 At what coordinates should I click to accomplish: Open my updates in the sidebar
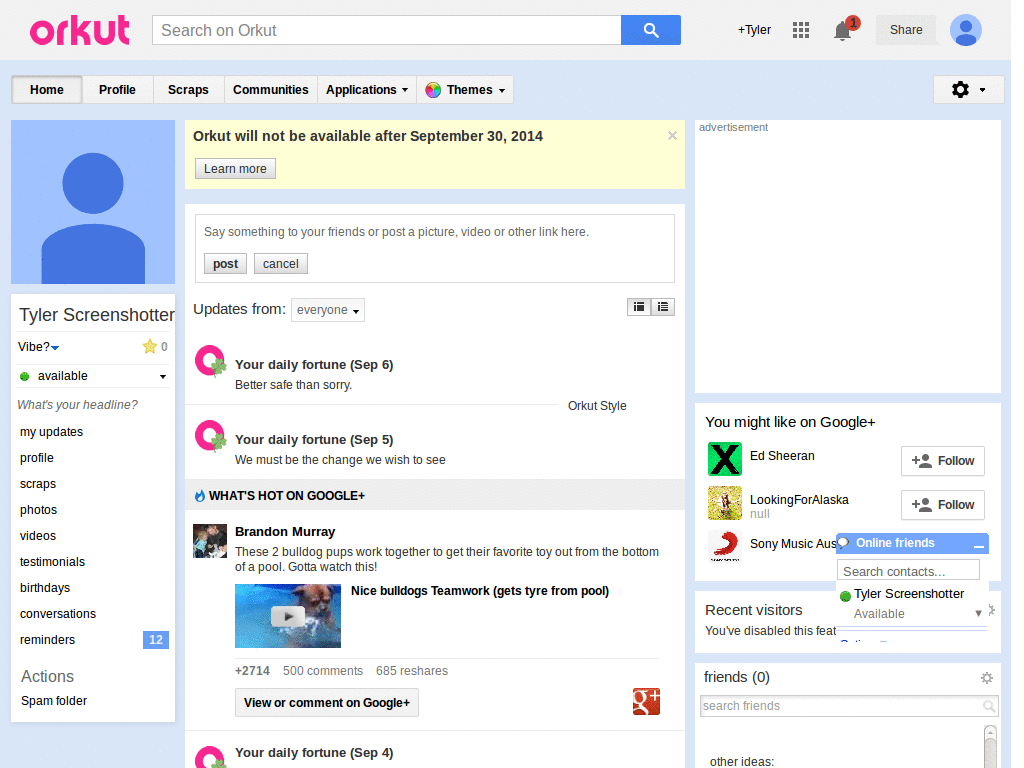(x=52, y=432)
